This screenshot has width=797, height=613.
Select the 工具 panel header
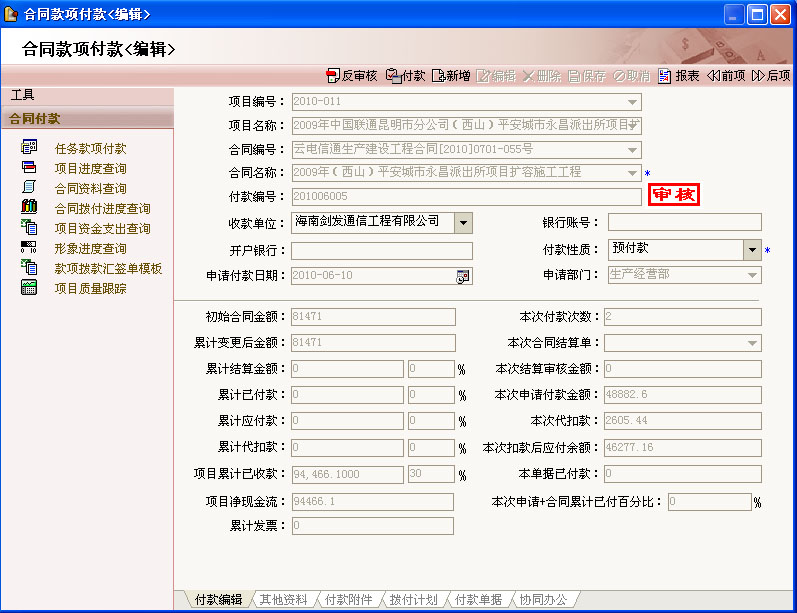point(23,95)
